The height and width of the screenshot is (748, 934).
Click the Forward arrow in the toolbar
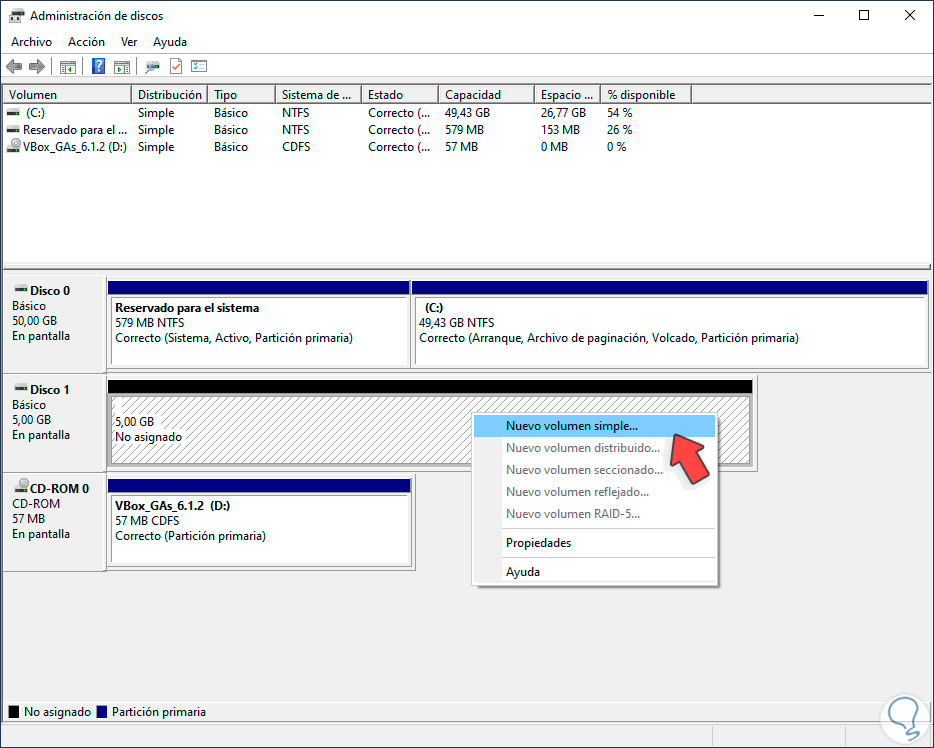click(37, 66)
